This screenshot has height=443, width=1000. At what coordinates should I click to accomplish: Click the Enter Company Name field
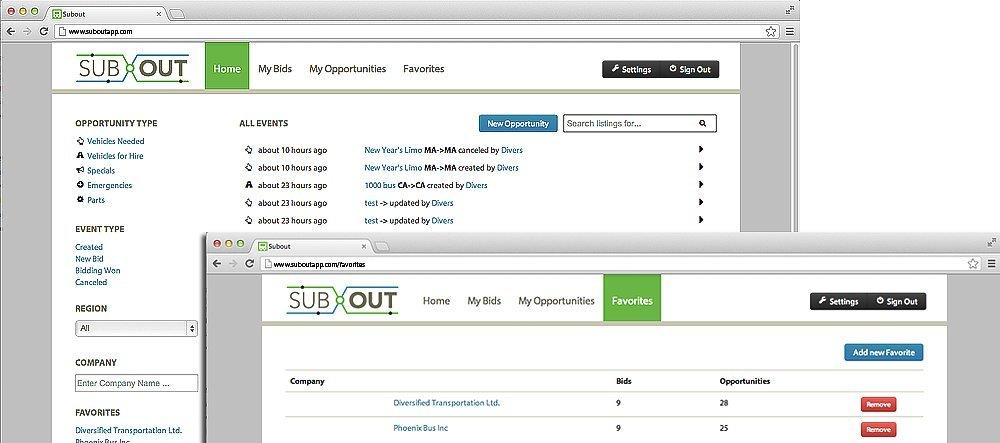click(x=136, y=383)
